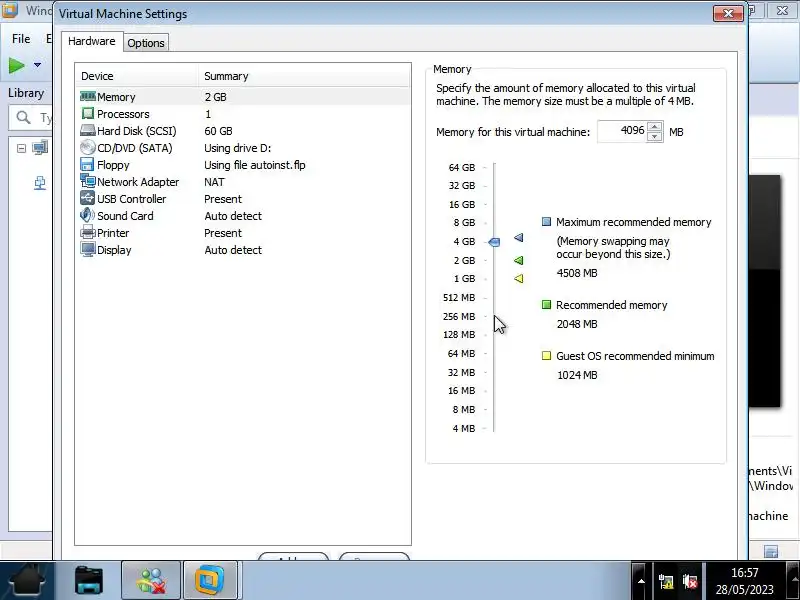Image resolution: width=800 pixels, height=600 pixels.
Task: Select the Sound Card speaker icon
Action: tap(87, 215)
